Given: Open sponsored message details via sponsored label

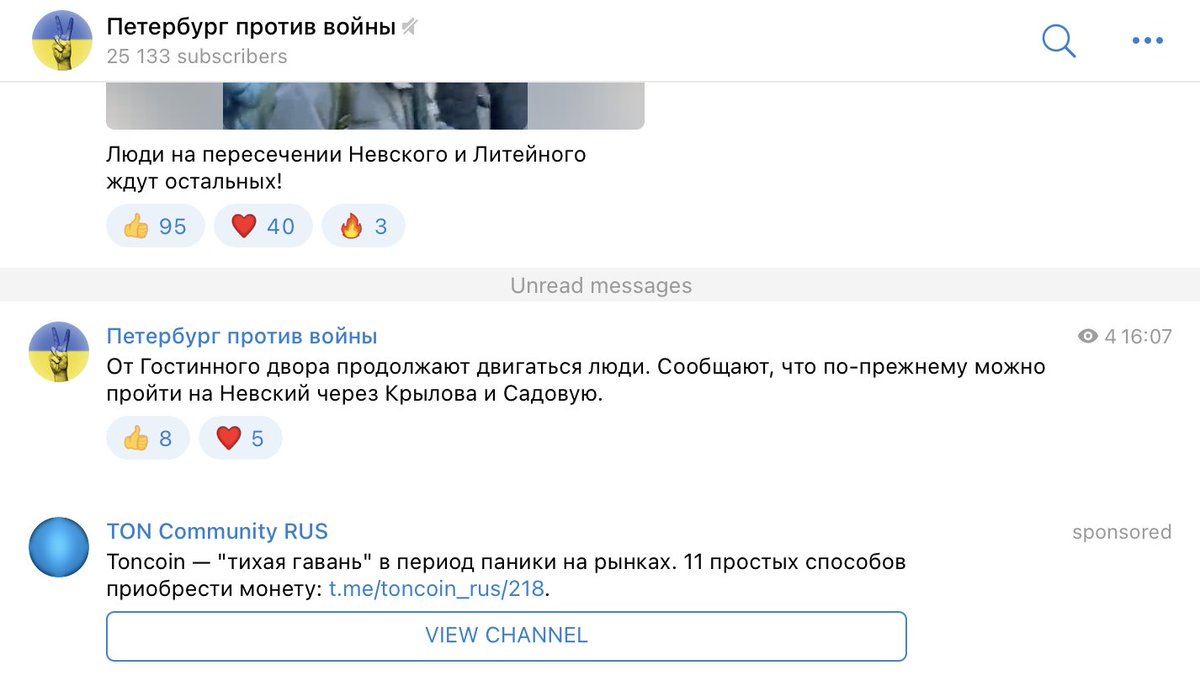Looking at the screenshot, I should (1121, 532).
